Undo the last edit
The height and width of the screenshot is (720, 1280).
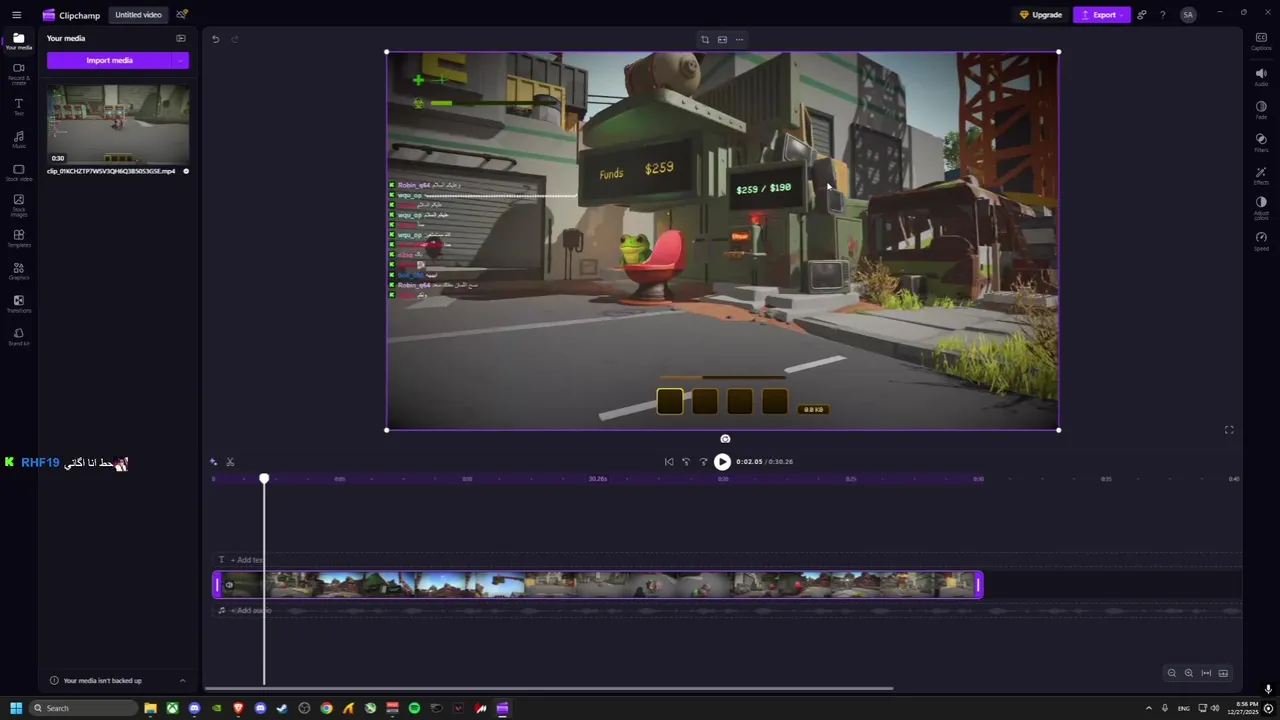215,39
